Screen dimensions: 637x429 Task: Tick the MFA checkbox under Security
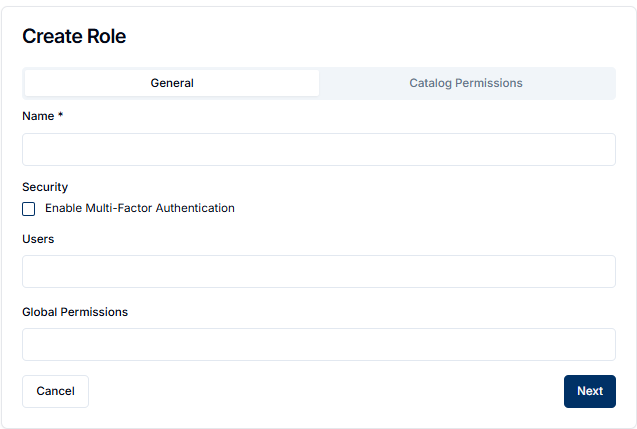click(28, 209)
